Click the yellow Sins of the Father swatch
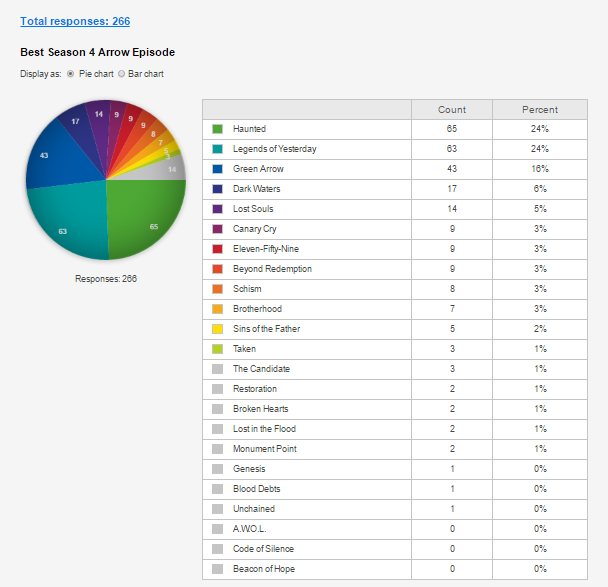 click(218, 329)
